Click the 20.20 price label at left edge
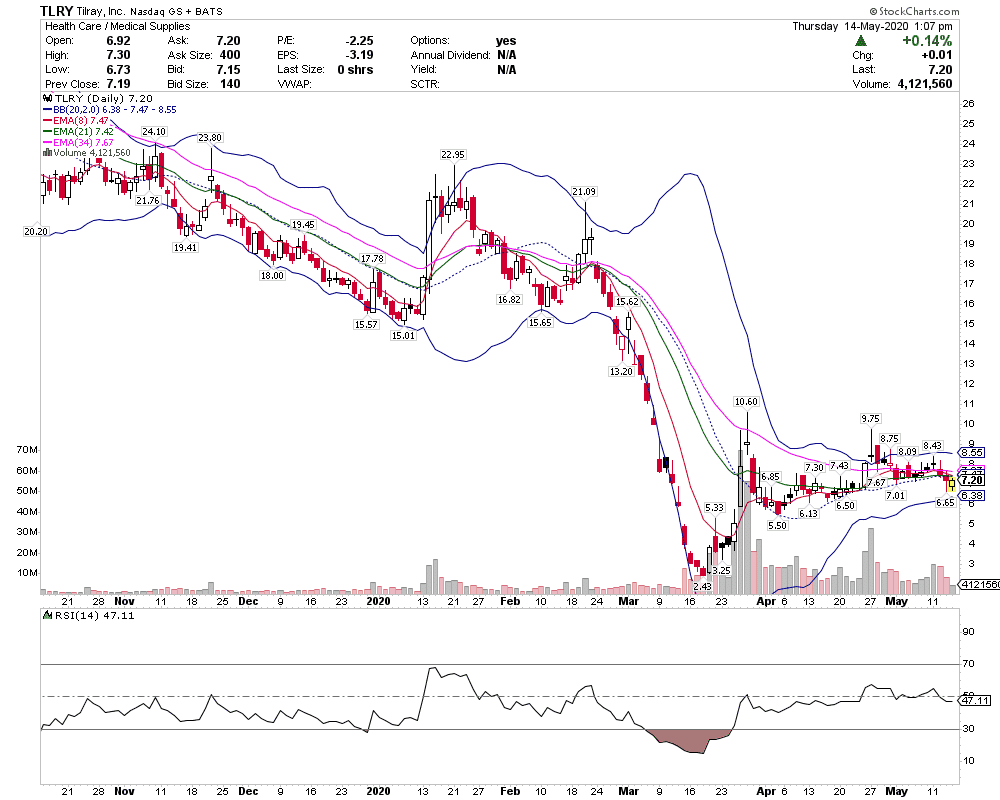Viewport: 1000px width, 800px height. [36, 232]
